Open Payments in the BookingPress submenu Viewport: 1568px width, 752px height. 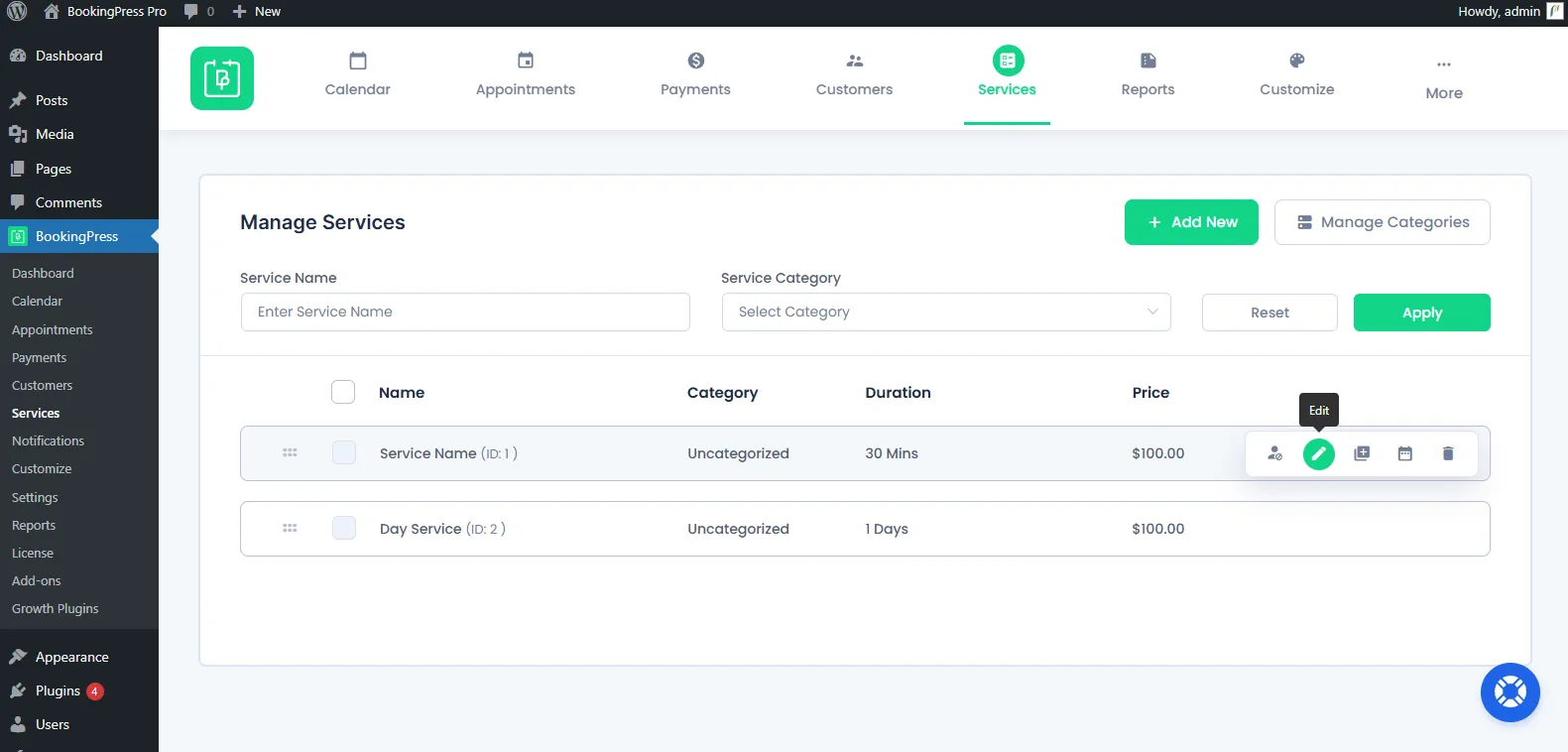click(40, 357)
